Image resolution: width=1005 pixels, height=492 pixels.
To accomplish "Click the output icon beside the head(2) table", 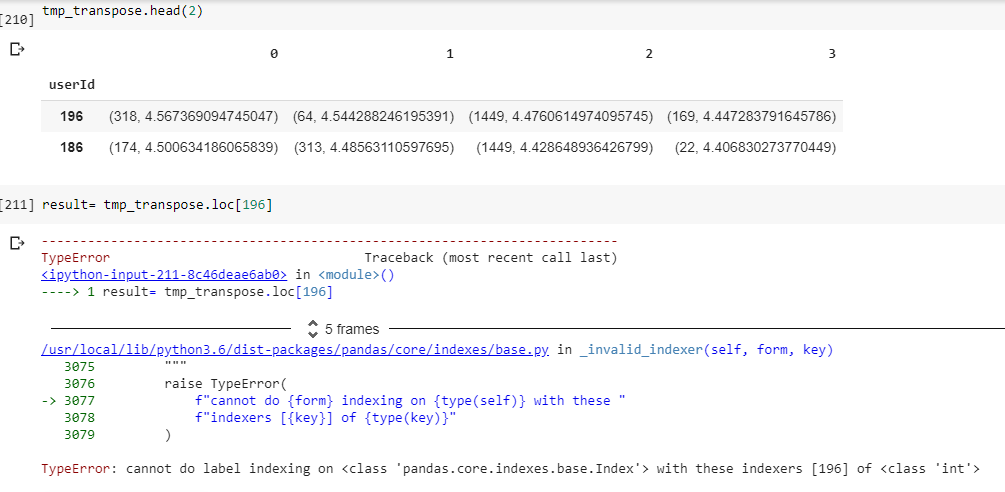I will point(17,49).
